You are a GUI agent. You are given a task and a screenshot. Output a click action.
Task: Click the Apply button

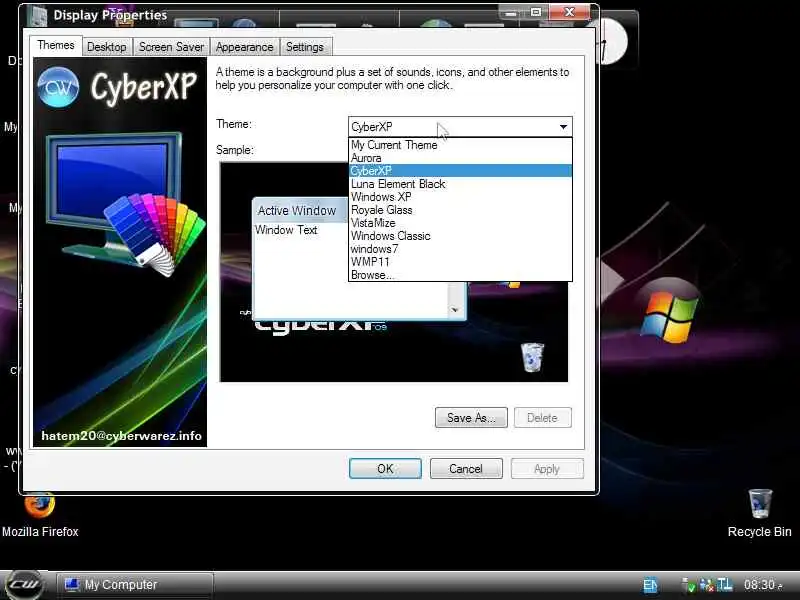[x=547, y=469]
